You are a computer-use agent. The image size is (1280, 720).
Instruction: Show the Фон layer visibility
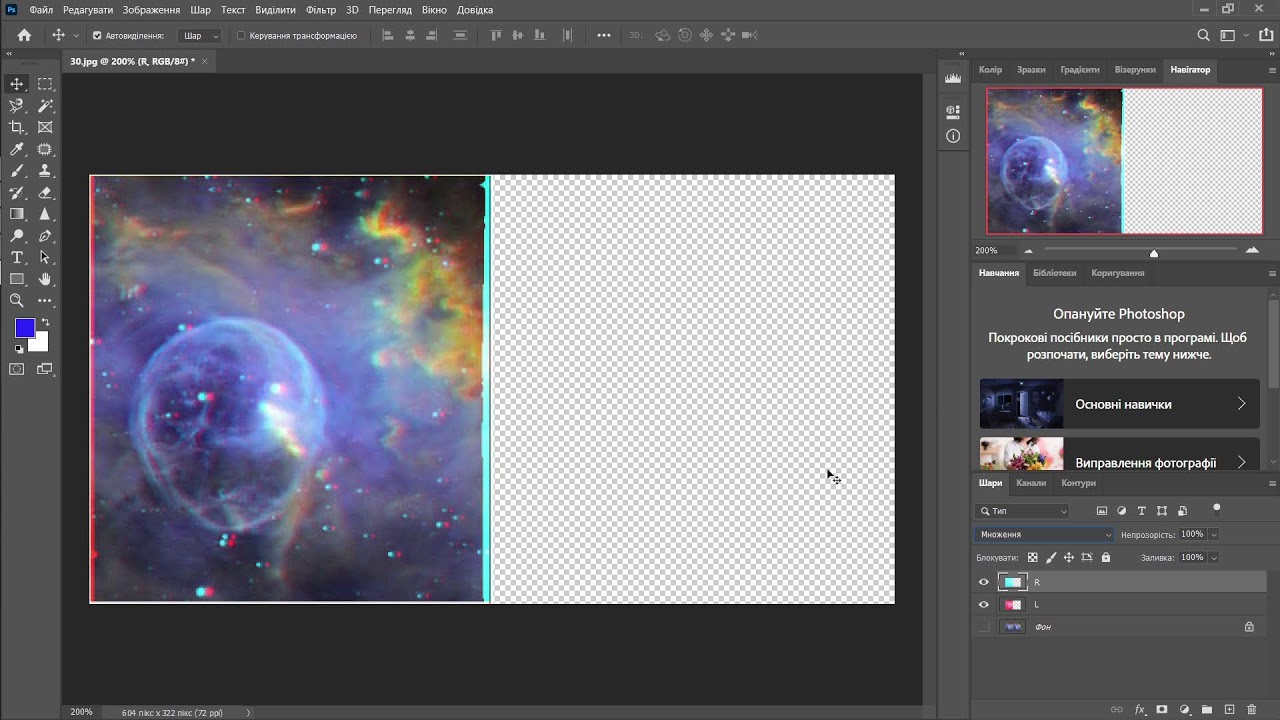point(983,627)
